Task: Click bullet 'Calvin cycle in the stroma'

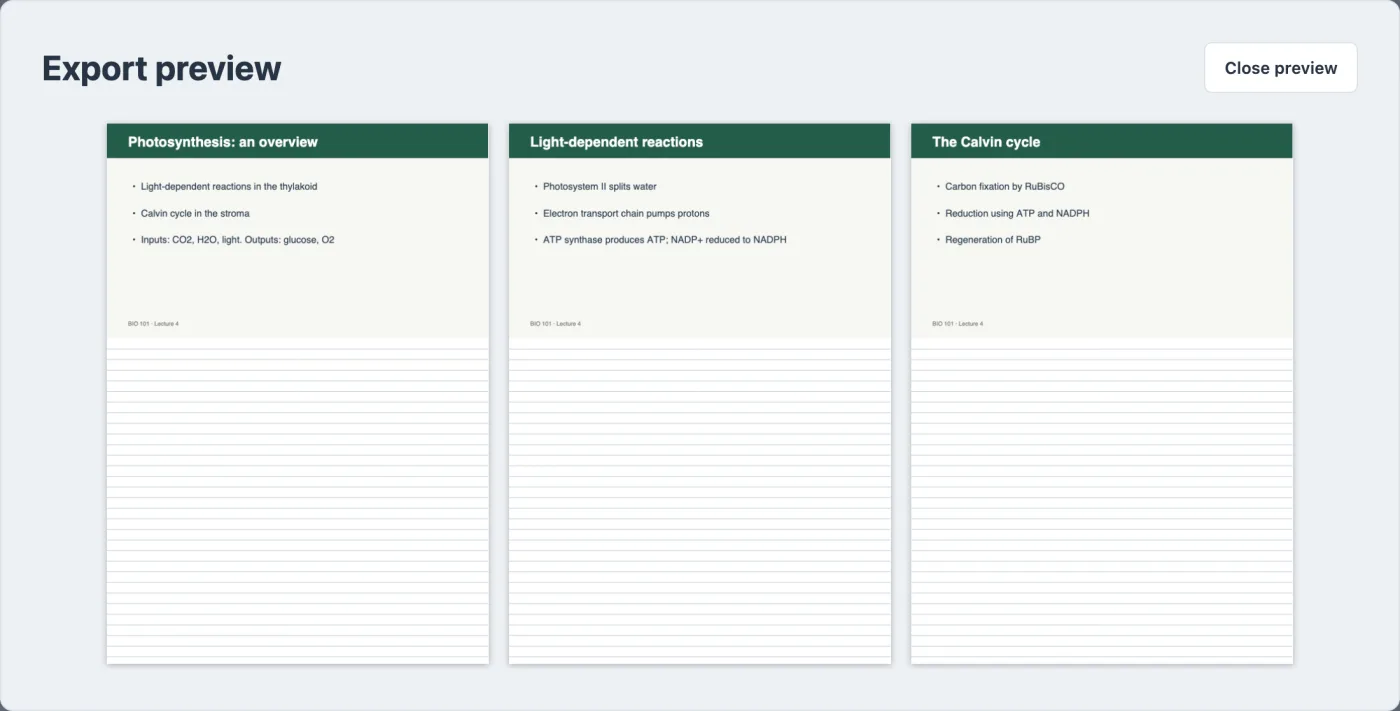Action: [x=195, y=213]
